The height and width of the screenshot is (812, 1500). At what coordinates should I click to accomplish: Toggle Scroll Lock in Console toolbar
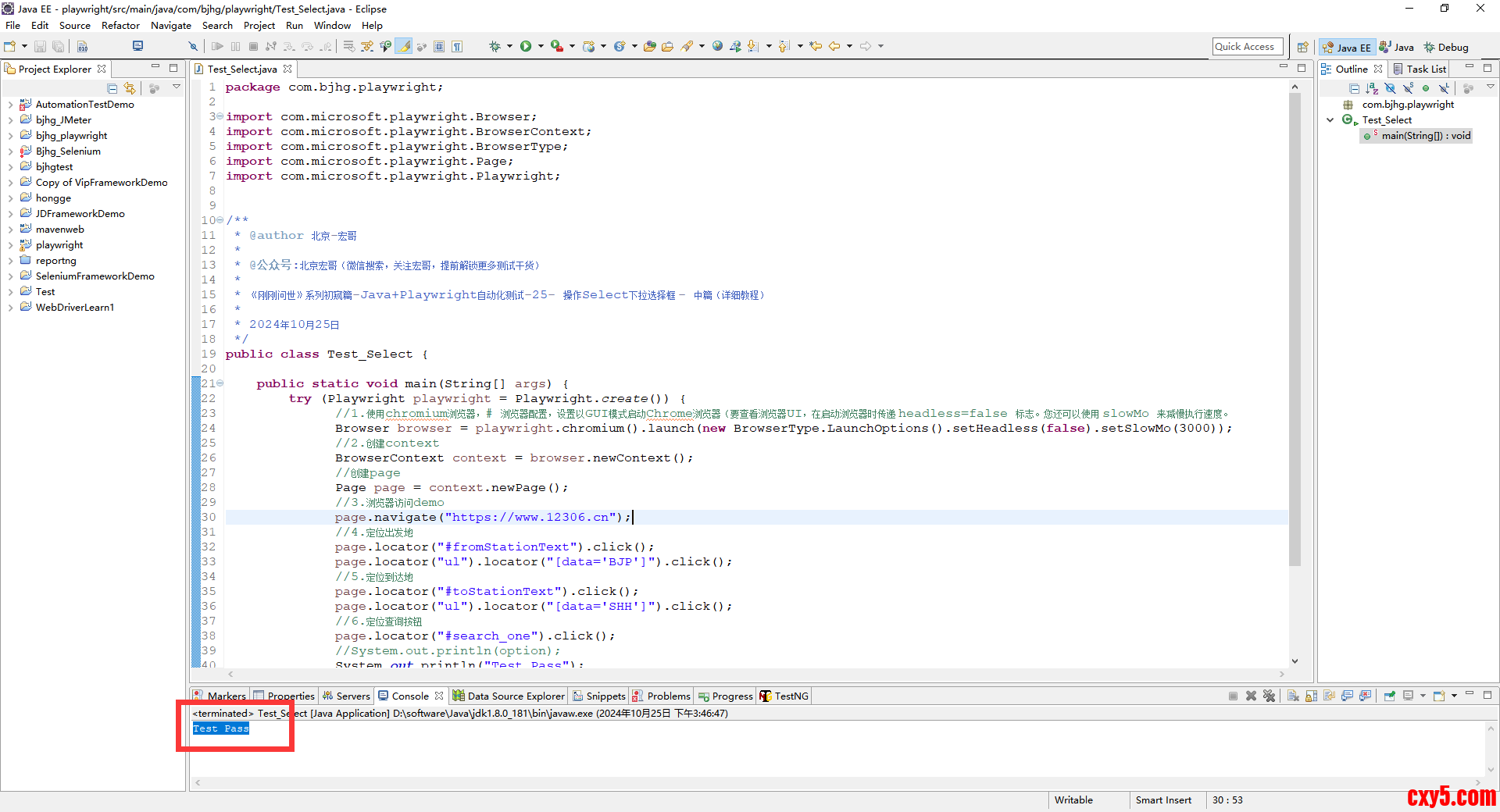(x=1311, y=696)
